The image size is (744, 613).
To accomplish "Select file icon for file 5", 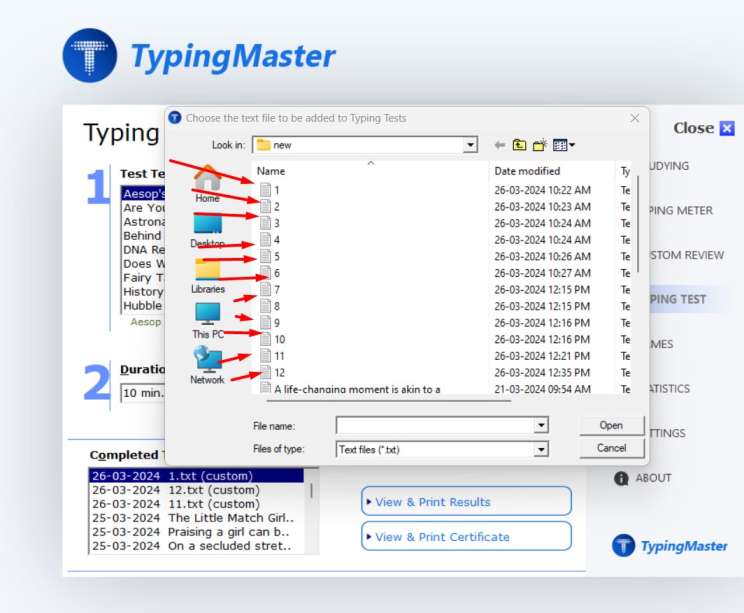I will coord(266,256).
